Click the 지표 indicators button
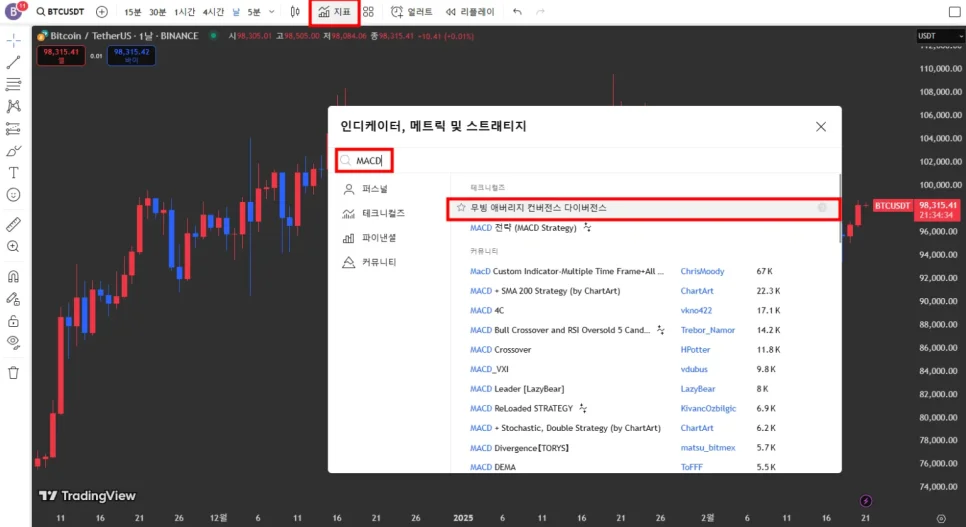966x527 pixels. click(x=335, y=12)
